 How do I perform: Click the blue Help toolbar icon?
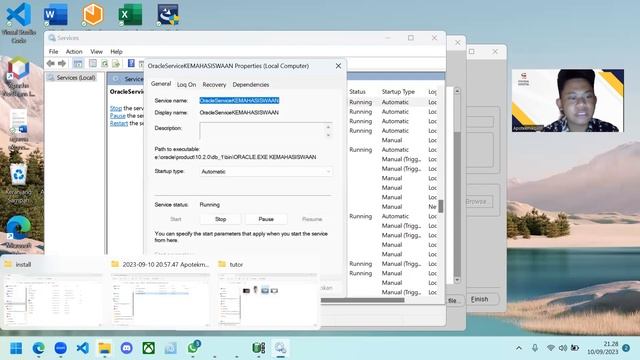click(131, 63)
